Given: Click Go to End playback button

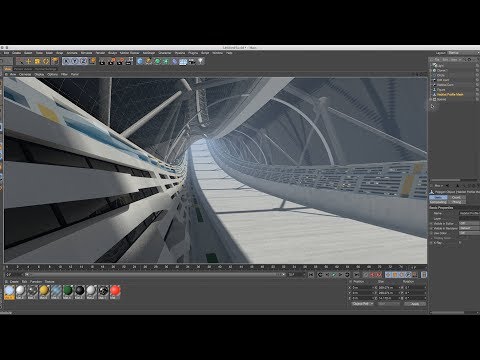Looking at the screenshot, I should [356, 275].
